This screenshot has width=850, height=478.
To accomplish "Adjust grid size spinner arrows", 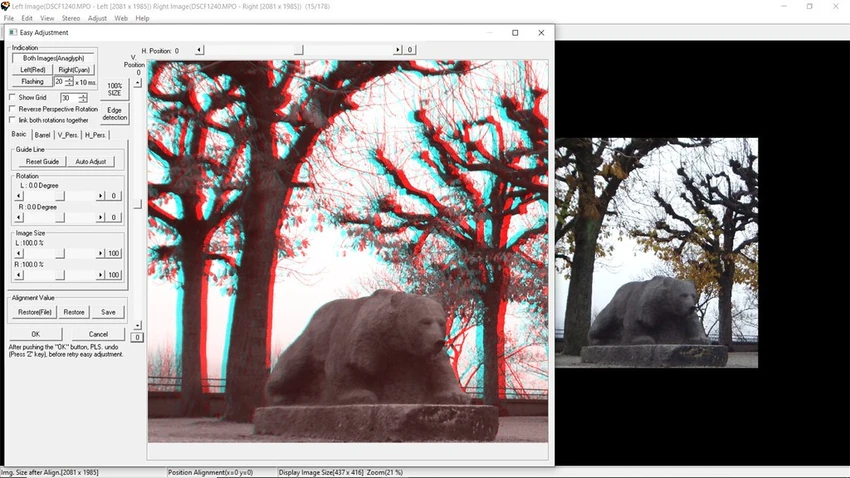I will pos(82,98).
